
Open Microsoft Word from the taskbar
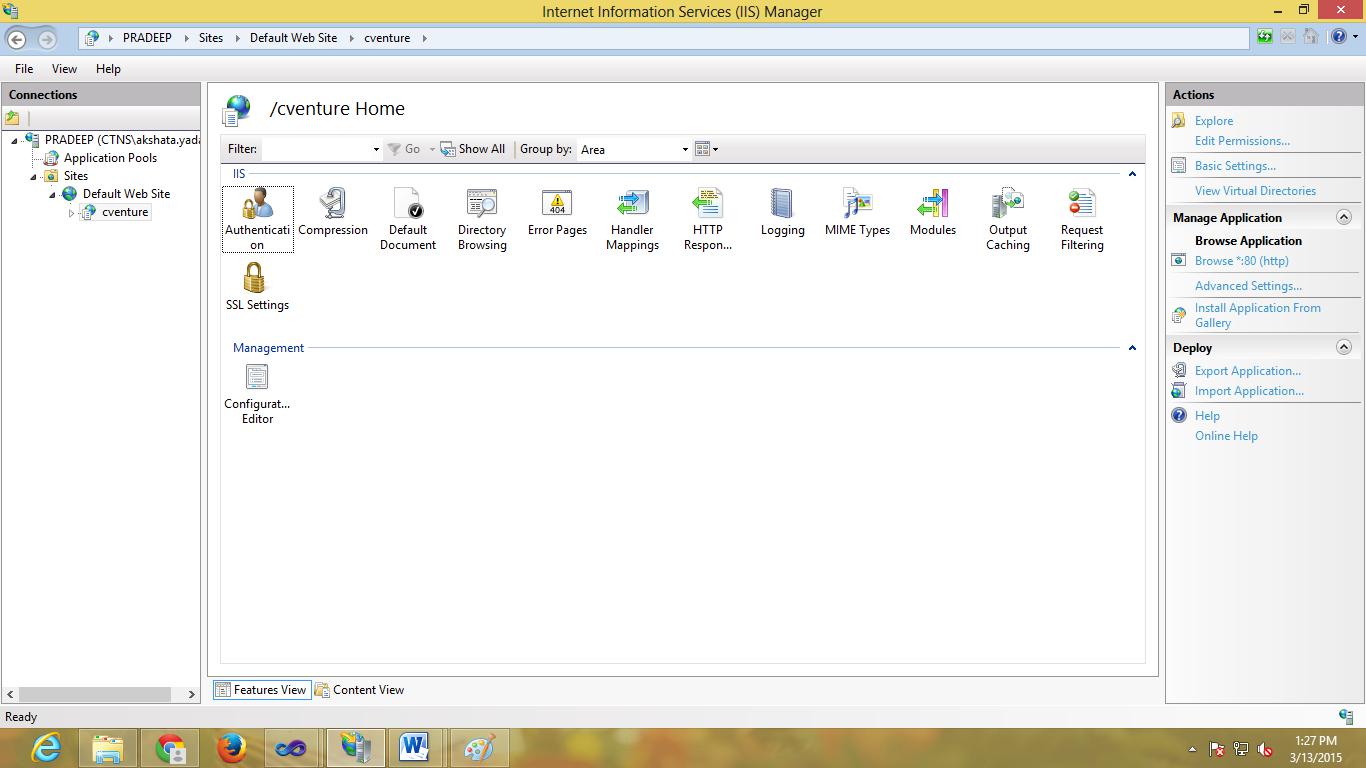[x=414, y=748]
